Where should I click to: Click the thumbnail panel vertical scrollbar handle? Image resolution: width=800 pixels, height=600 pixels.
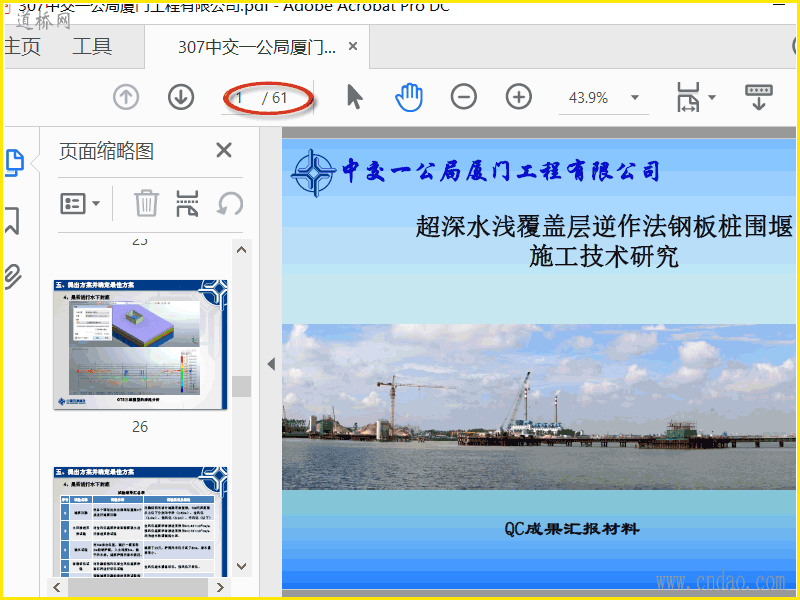pyautogui.click(x=241, y=386)
